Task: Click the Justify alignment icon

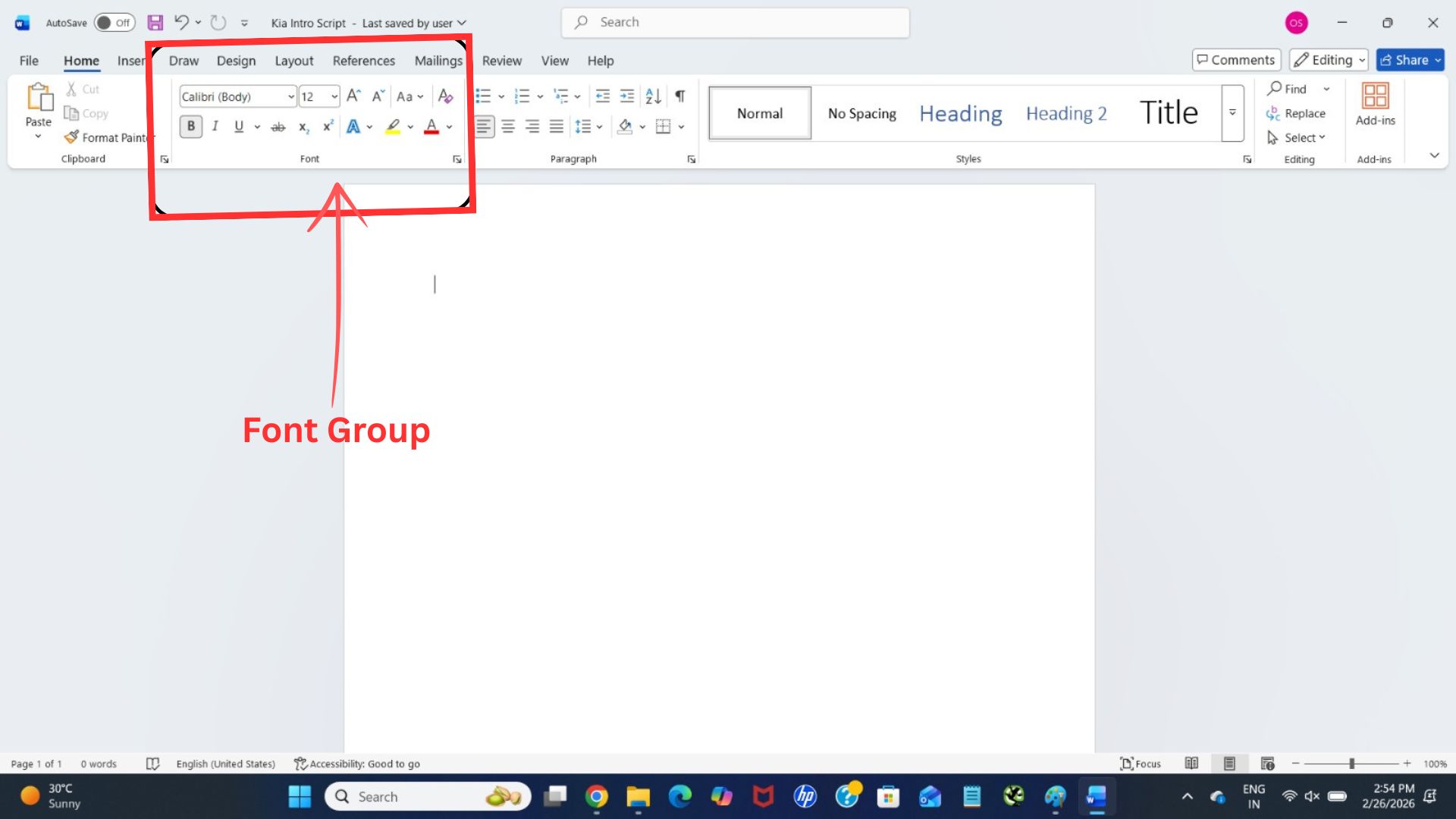Action: [x=557, y=127]
